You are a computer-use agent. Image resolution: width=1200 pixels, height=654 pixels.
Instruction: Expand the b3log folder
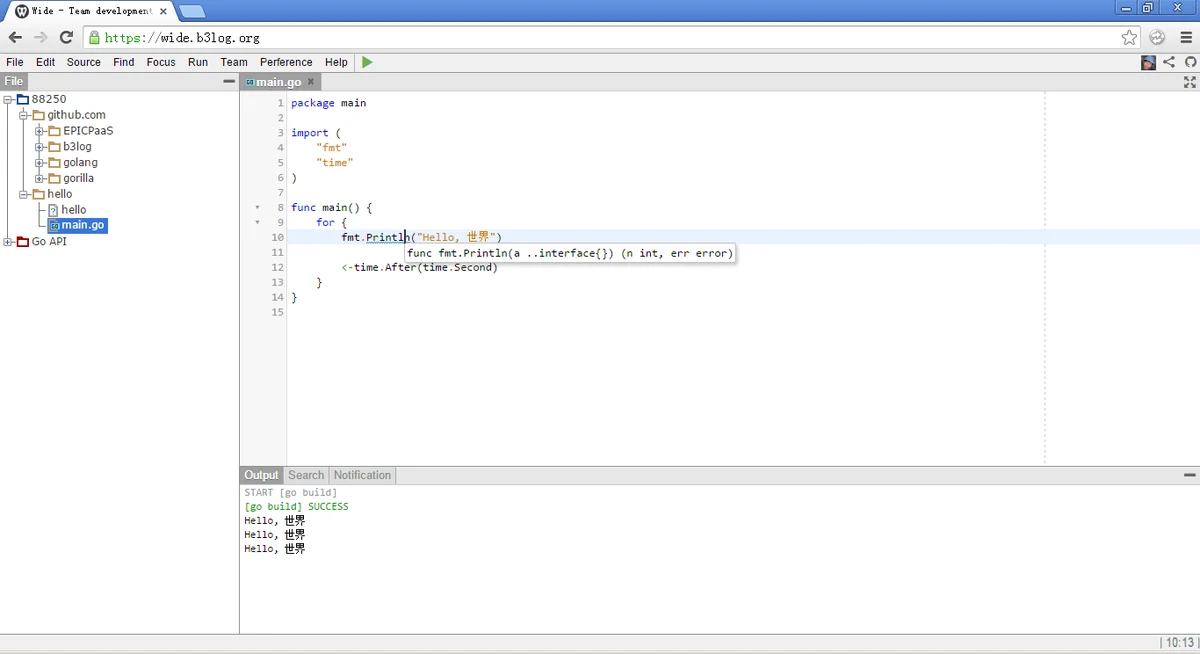click(40, 147)
